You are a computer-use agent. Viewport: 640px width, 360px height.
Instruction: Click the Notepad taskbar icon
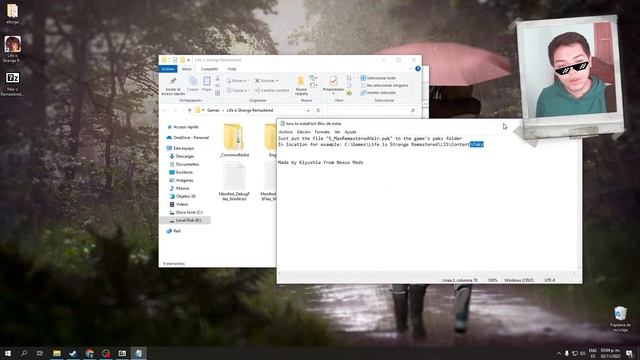coord(138,353)
